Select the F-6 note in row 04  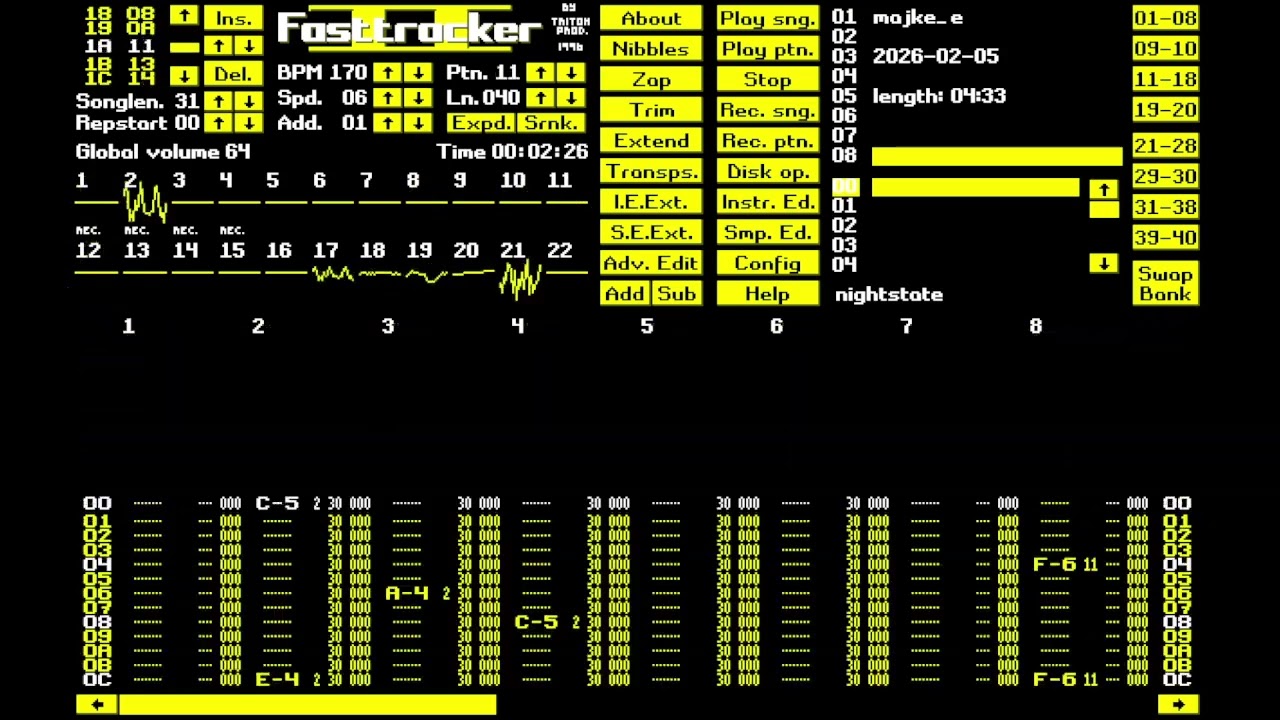click(1054, 565)
